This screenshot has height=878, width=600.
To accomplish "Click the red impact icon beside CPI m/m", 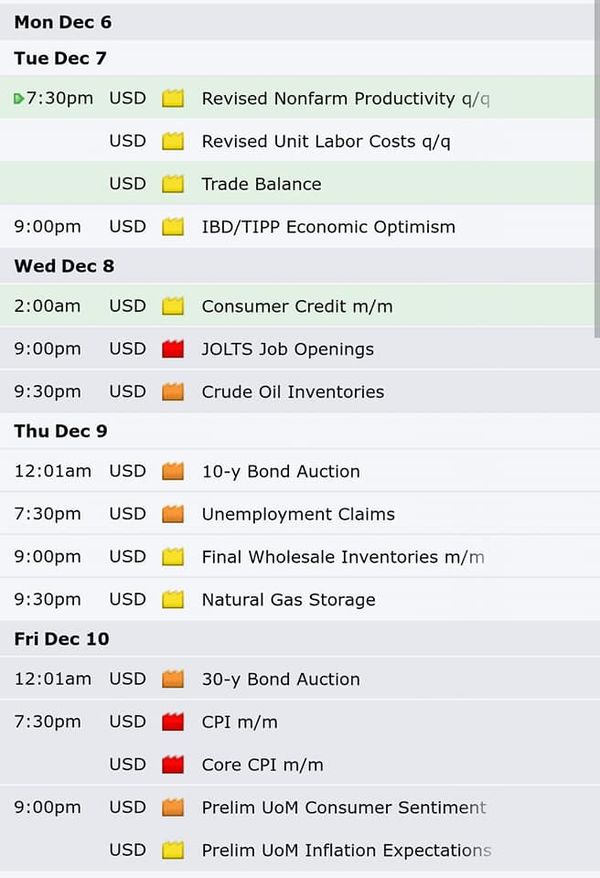I will click(173, 722).
